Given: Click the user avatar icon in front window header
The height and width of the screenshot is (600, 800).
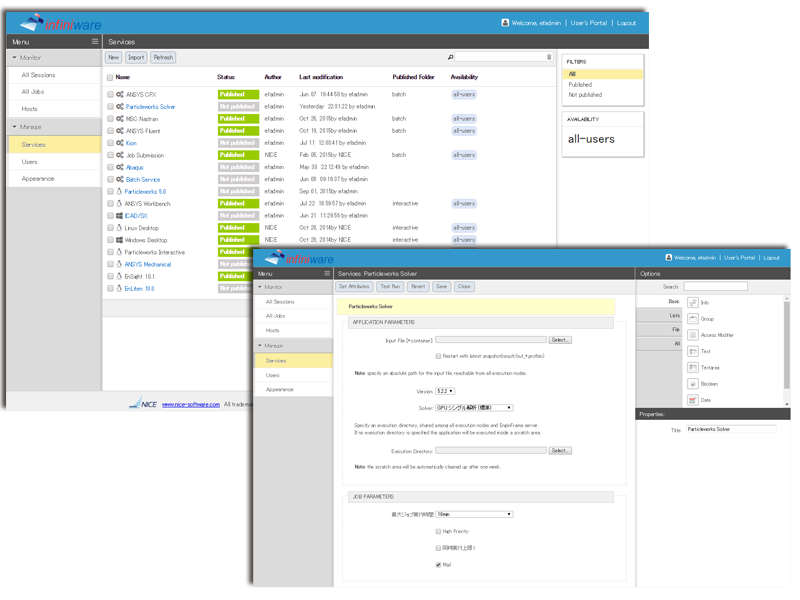Looking at the screenshot, I should pyautogui.click(x=668, y=258).
